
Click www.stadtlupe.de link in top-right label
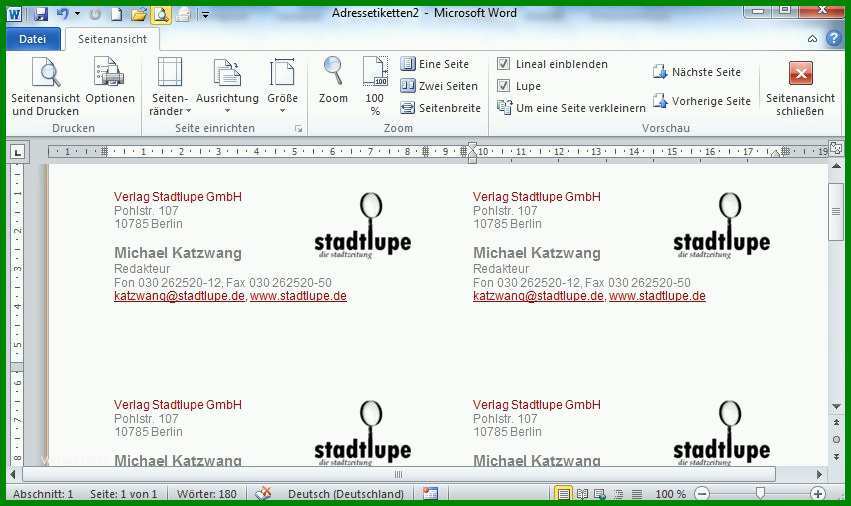coord(657,296)
